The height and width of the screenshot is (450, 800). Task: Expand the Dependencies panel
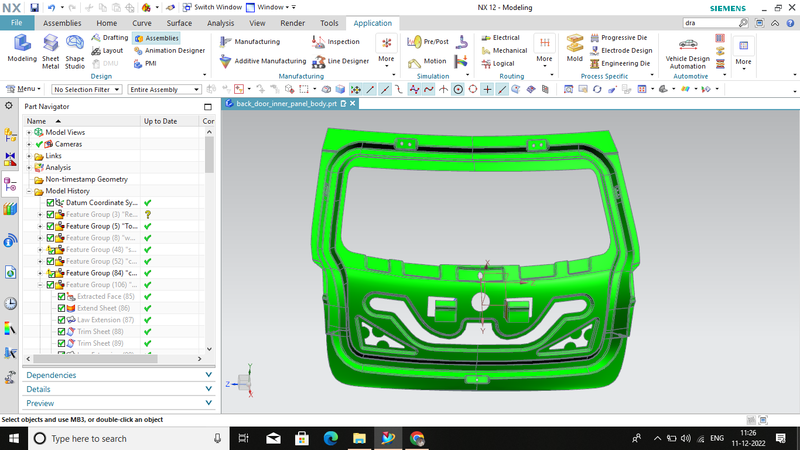119,375
